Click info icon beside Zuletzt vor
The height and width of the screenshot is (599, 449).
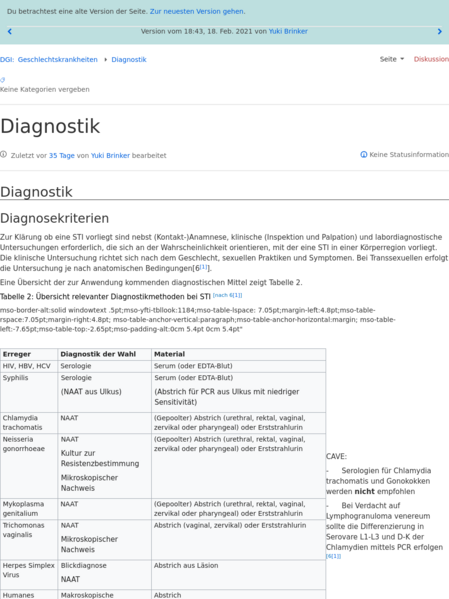(3, 155)
